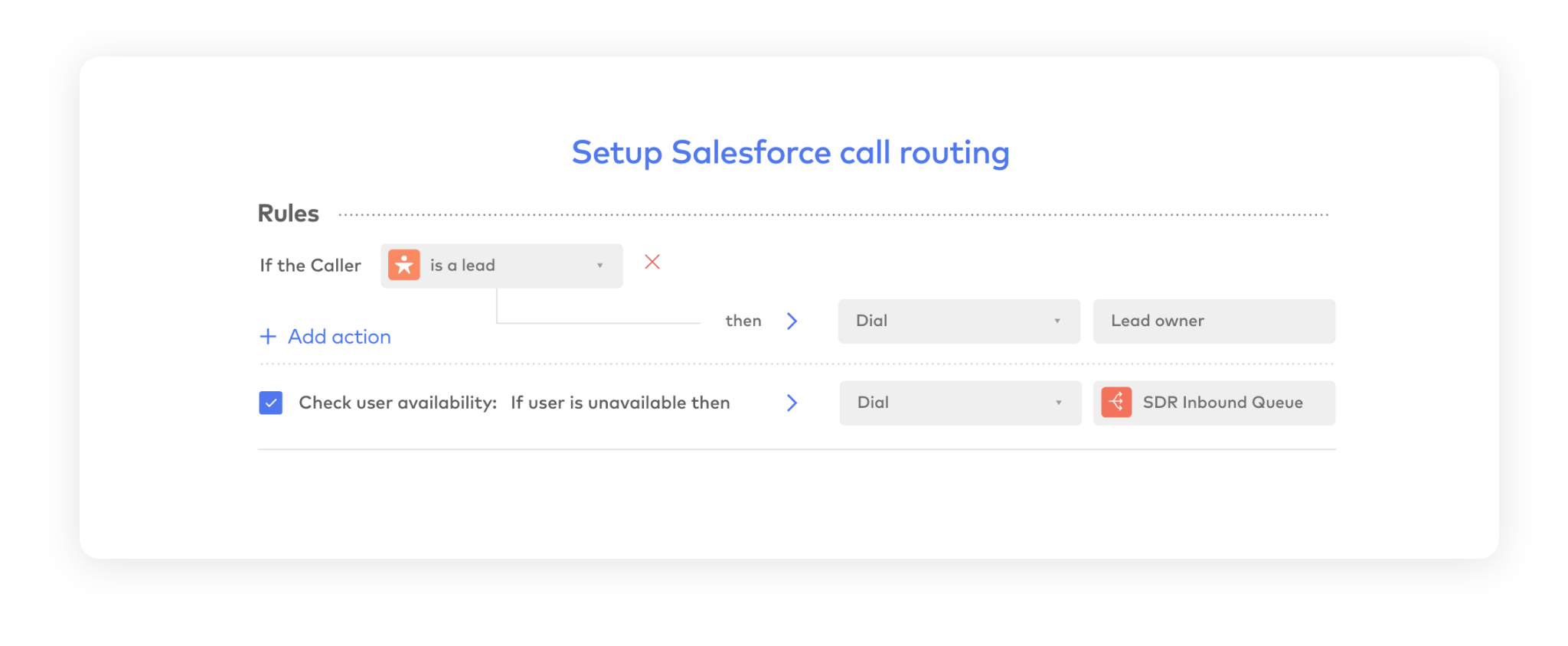Viewport: 1568px width, 646px height.
Task: Click the small arrow in the first Dial dropdown
Action: 1057,321
